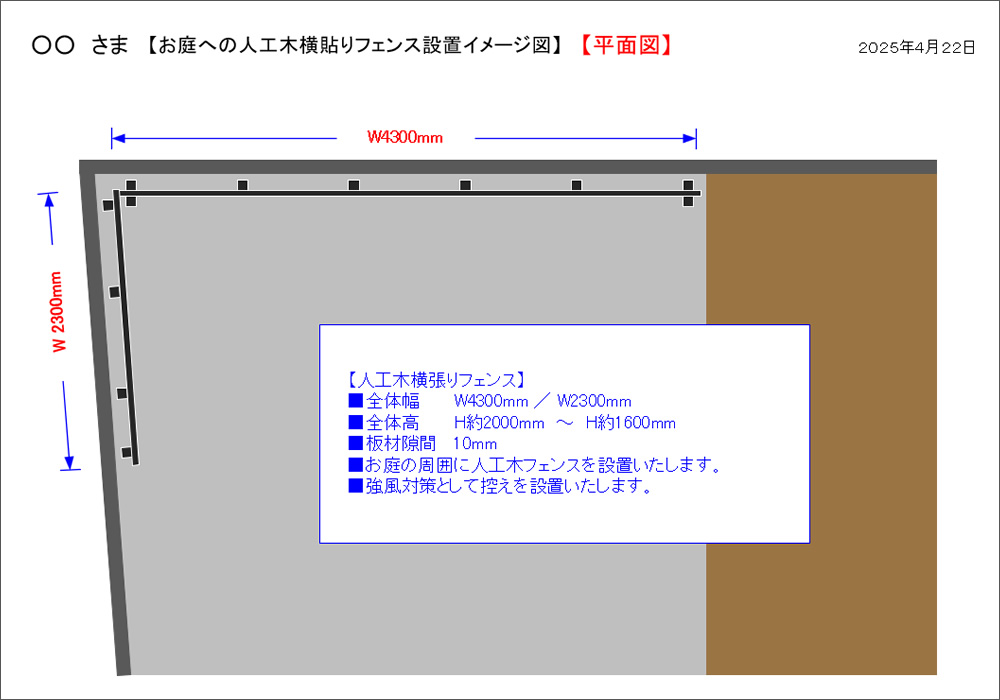Click the red 【平面図】 heading

(x=626, y=46)
